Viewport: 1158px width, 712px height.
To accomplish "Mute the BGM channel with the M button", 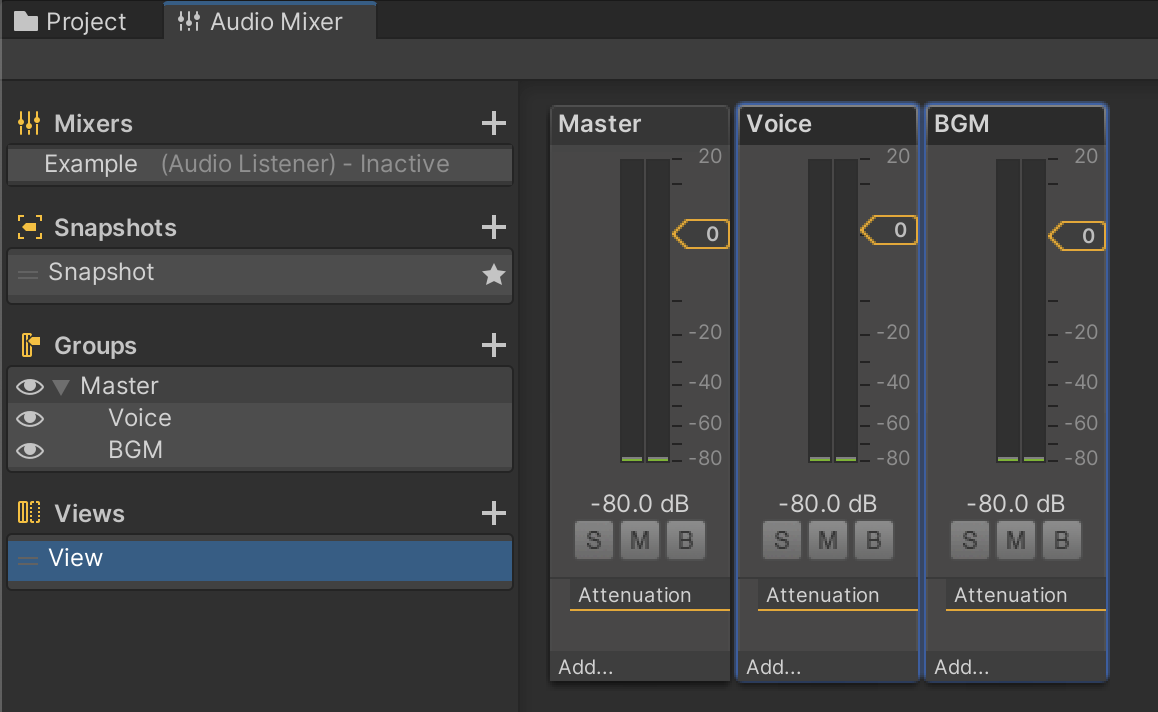I will (x=1015, y=539).
